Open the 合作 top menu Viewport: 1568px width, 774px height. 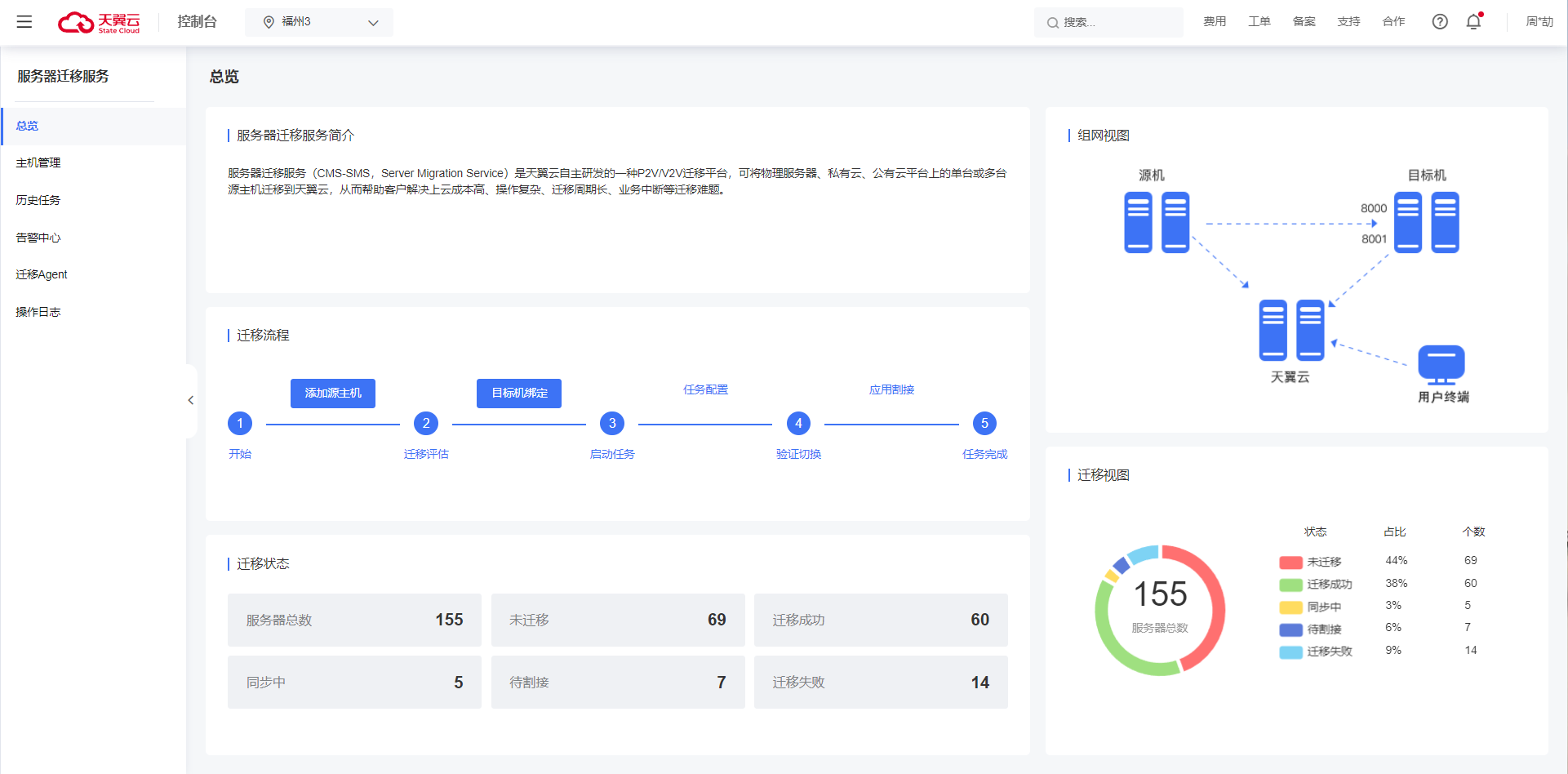pyautogui.click(x=1394, y=22)
